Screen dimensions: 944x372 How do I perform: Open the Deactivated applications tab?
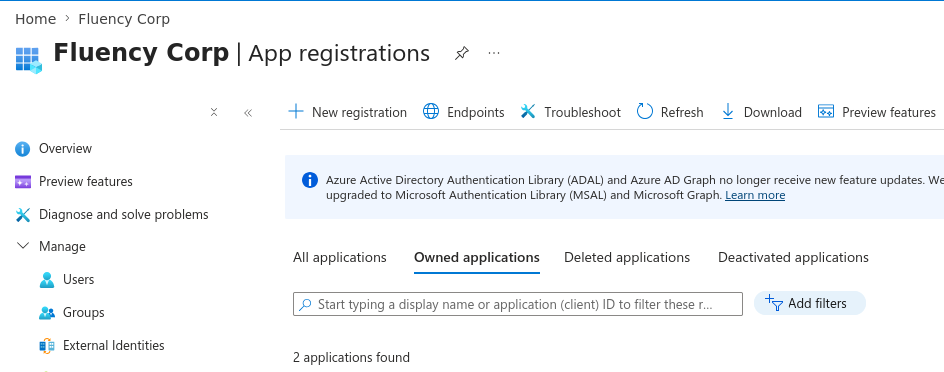(x=793, y=258)
